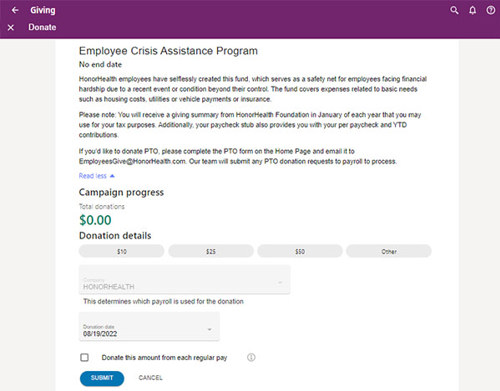The width and height of the screenshot is (500, 391).
Task: Pick the $50 donation amount
Action: 300,251
